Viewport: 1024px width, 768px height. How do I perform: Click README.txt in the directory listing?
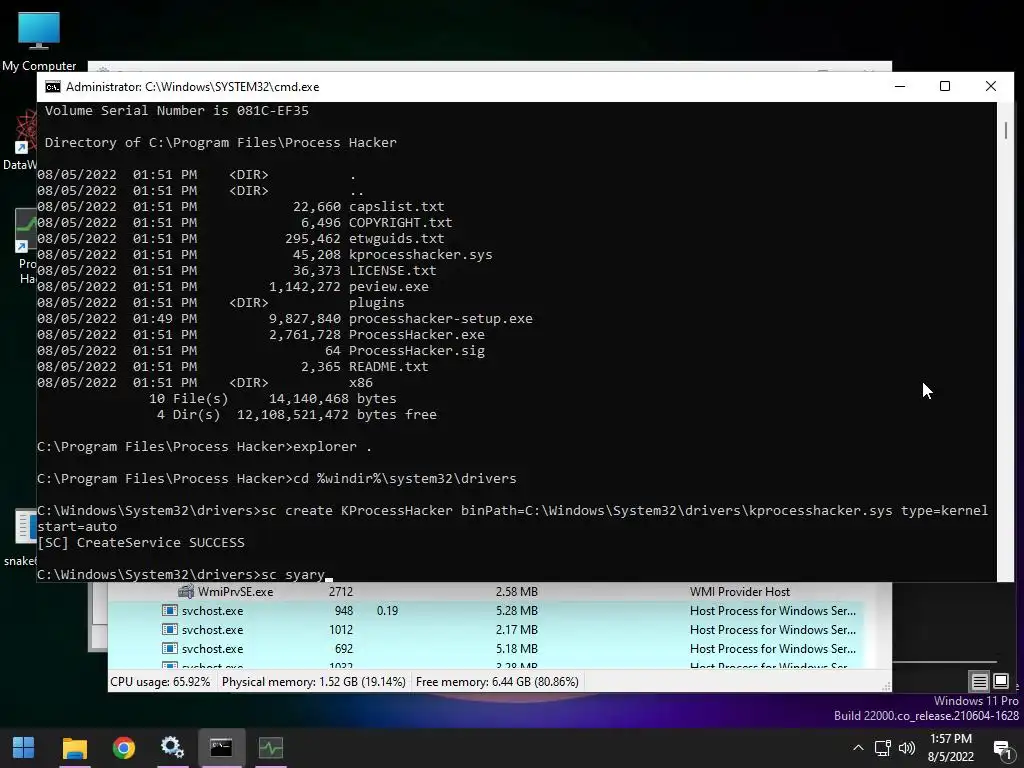click(389, 366)
